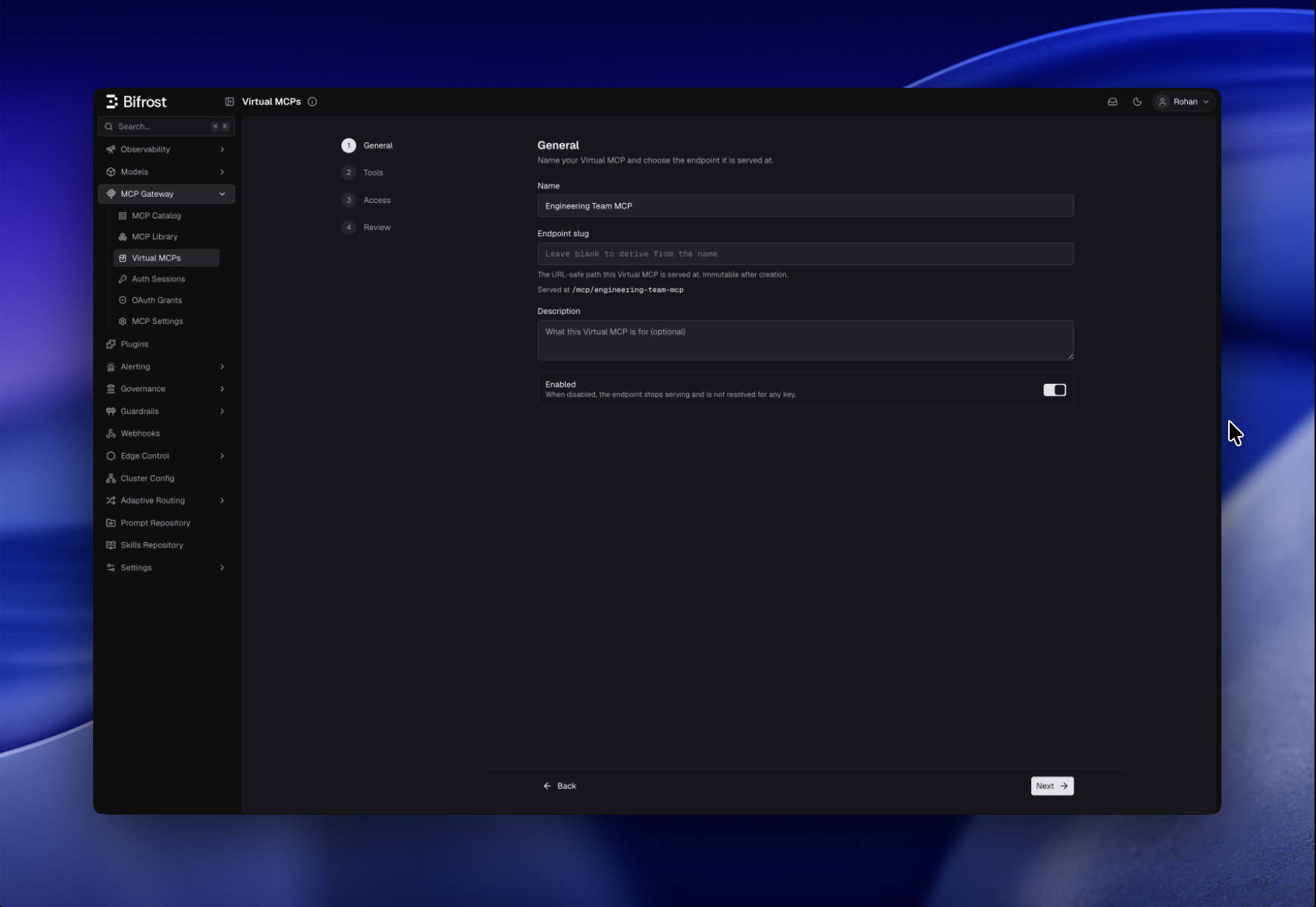Click the Next button
This screenshot has width=1316, height=907.
(1052, 786)
